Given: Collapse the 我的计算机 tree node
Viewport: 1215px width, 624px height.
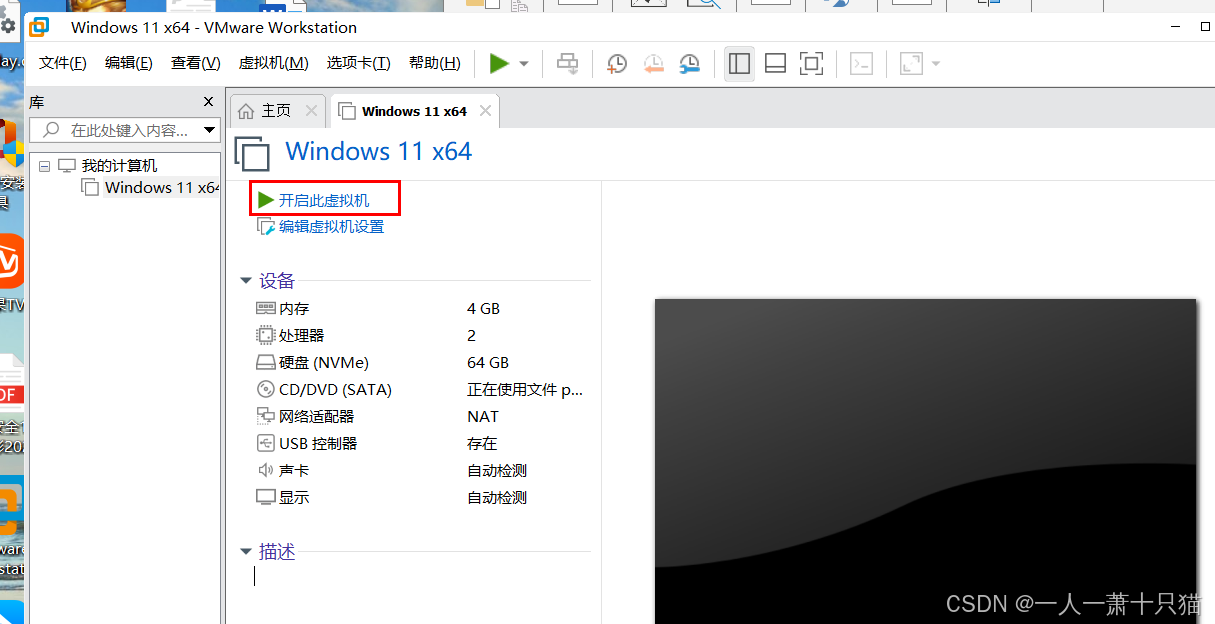Looking at the screenshot, I should click(44, 166).
